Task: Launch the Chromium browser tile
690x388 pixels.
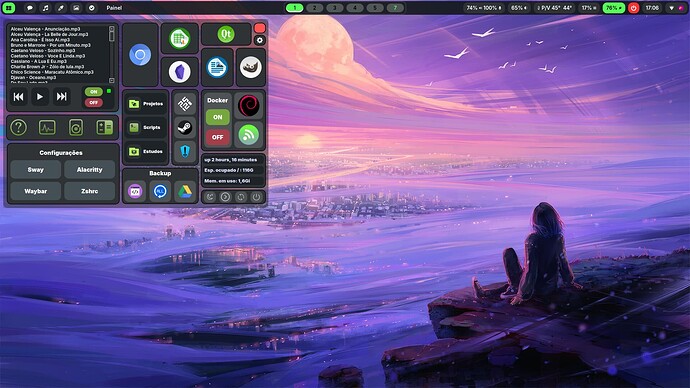Action: tap(140, 55)
